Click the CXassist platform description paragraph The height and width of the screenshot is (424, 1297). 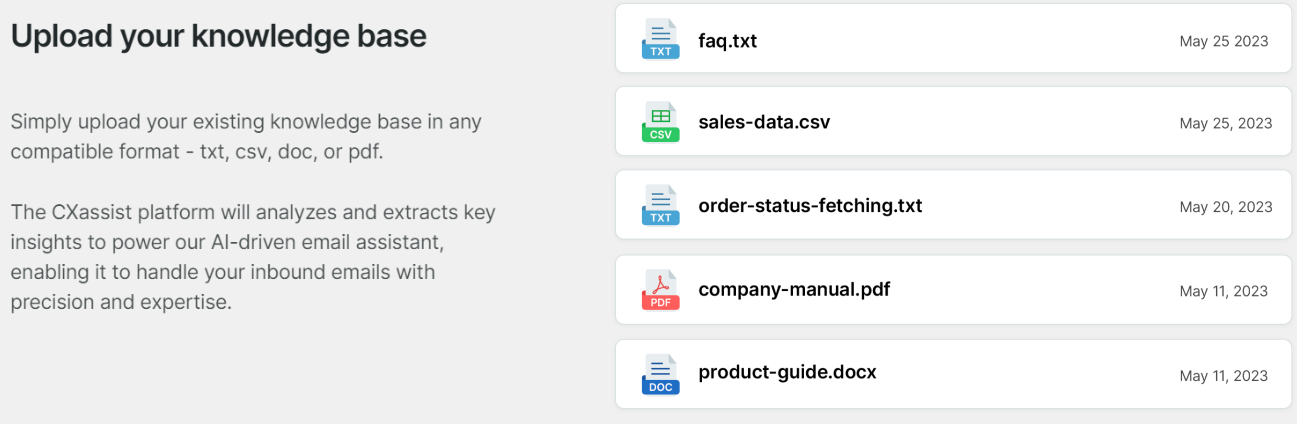pyautogui.click(x=253, y=257)
